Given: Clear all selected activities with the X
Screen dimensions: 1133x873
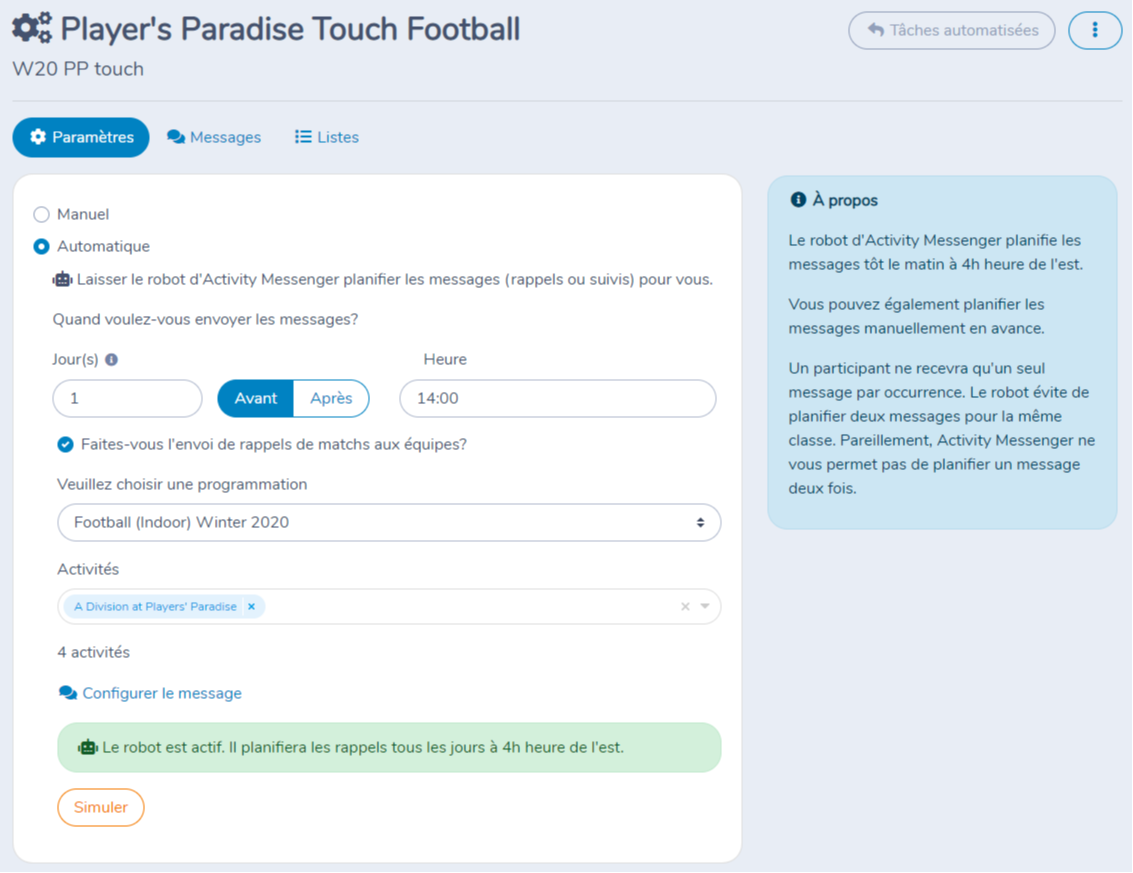Looking at the screenshot, I should (685, 606).
